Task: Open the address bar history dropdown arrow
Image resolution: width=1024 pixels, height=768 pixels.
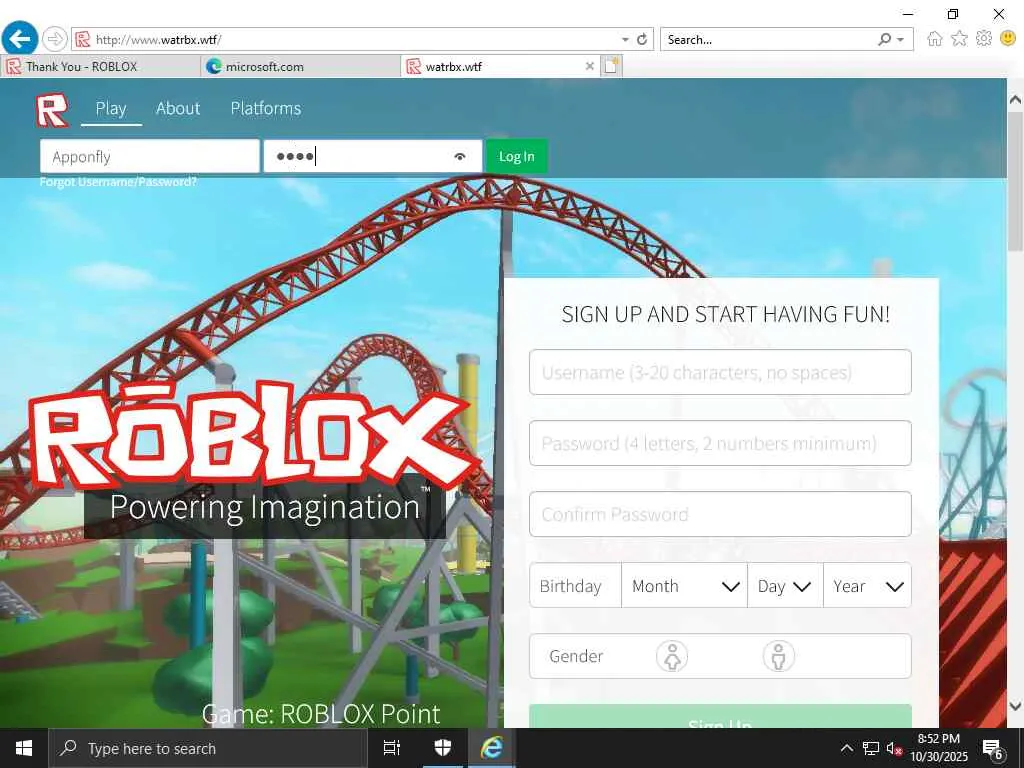Action: (625, 39)
